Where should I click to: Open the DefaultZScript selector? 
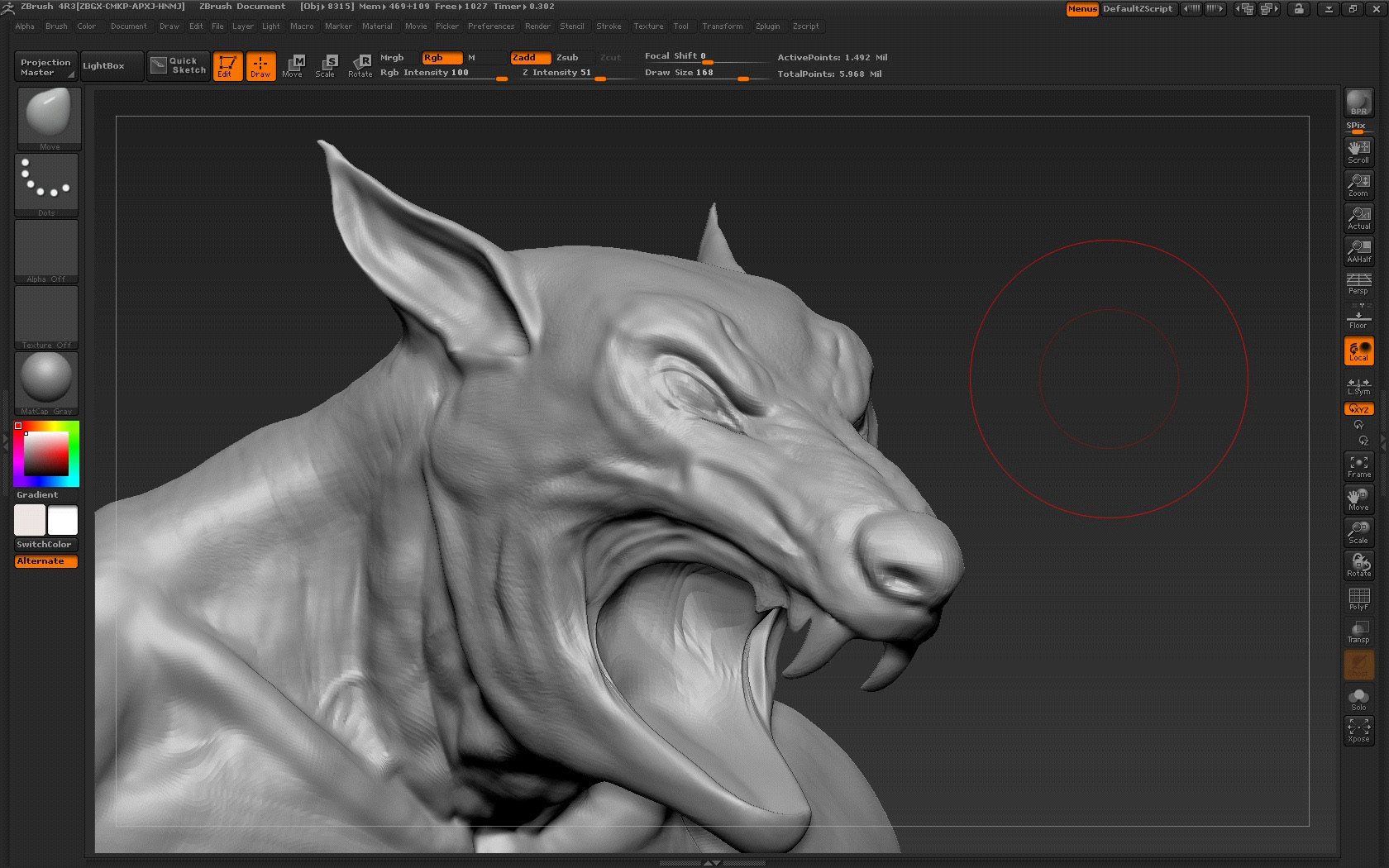pos(1138,9)
